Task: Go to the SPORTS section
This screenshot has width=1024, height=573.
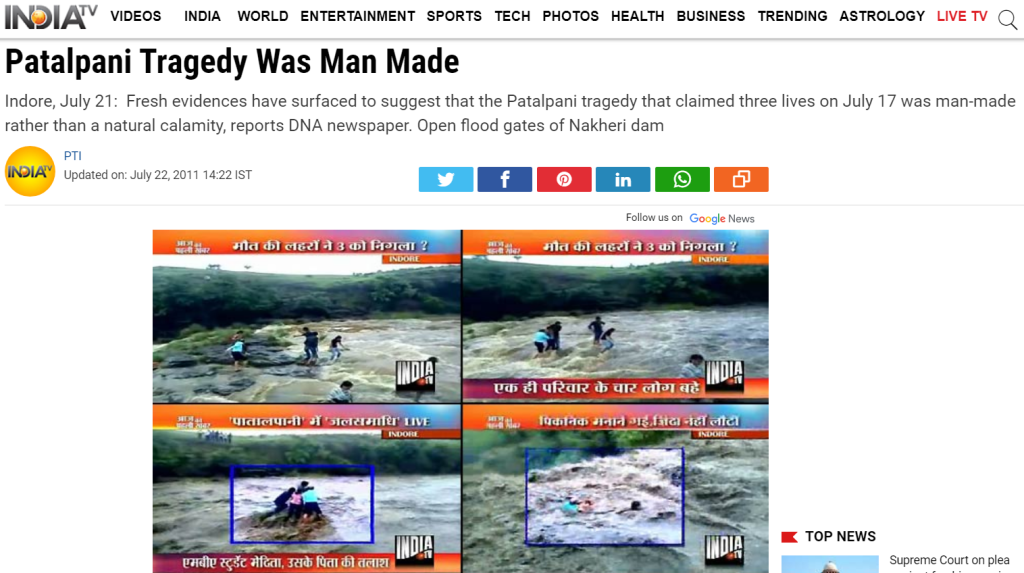Action: click(454, 16)
